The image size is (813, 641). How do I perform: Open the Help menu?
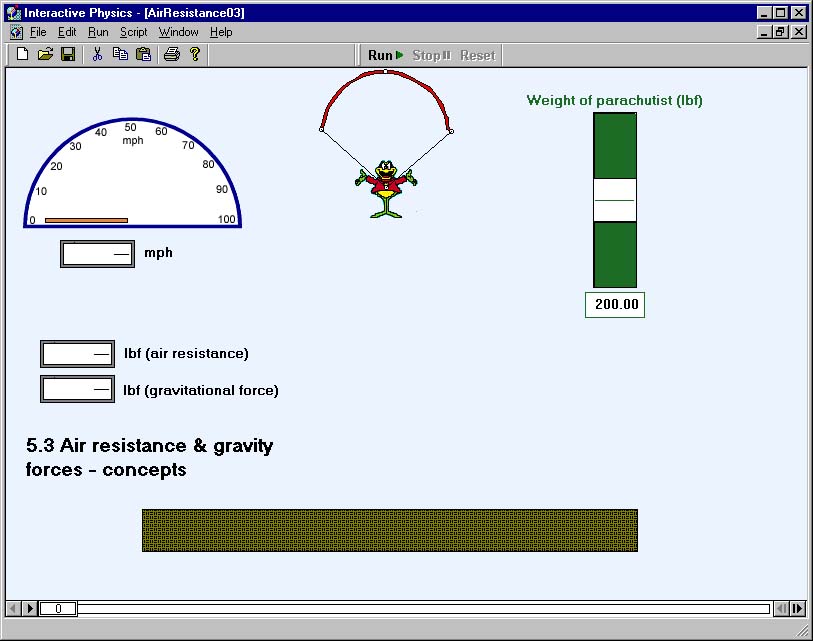click(221, 32)
